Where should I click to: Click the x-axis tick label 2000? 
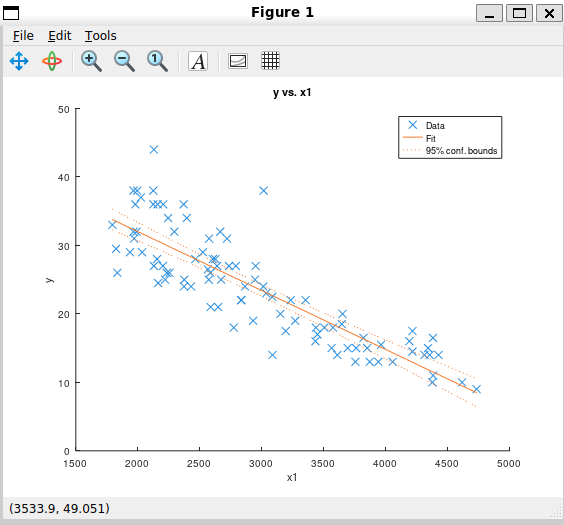point(137,464)
